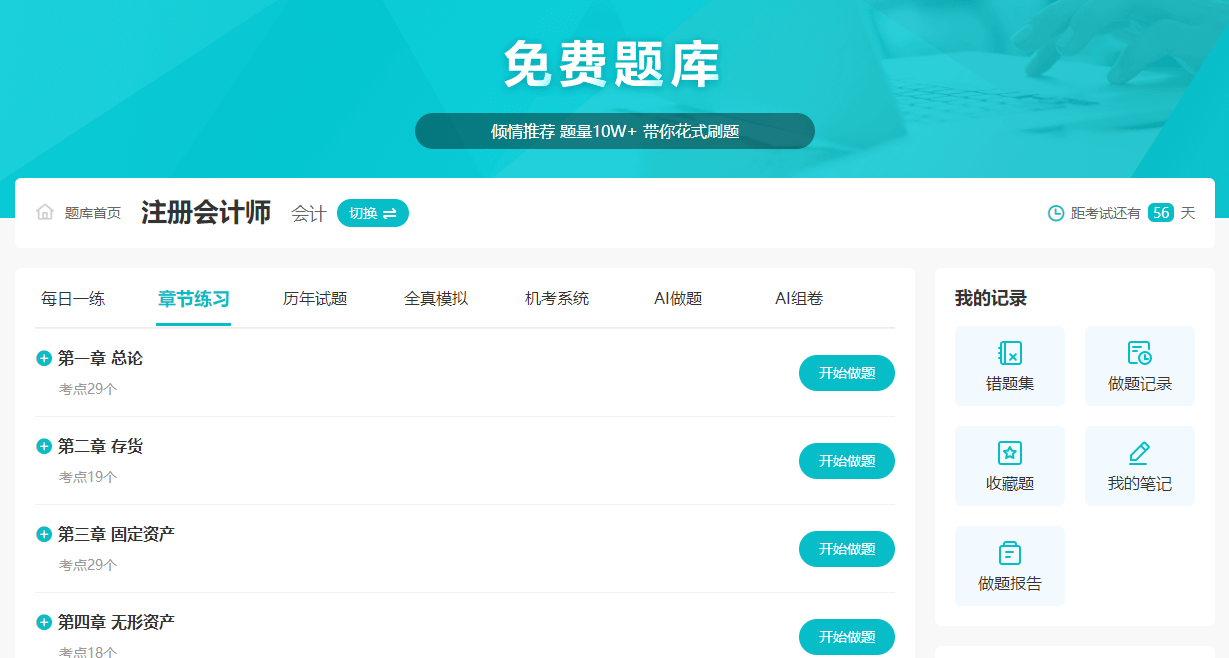1229x658 pixels.
Task: Open the AI组卷 tab
Action: coord(799,298)
